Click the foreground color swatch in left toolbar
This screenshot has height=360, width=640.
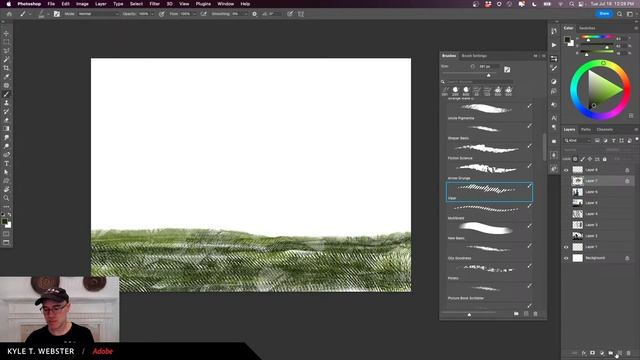tap(4, 221)
